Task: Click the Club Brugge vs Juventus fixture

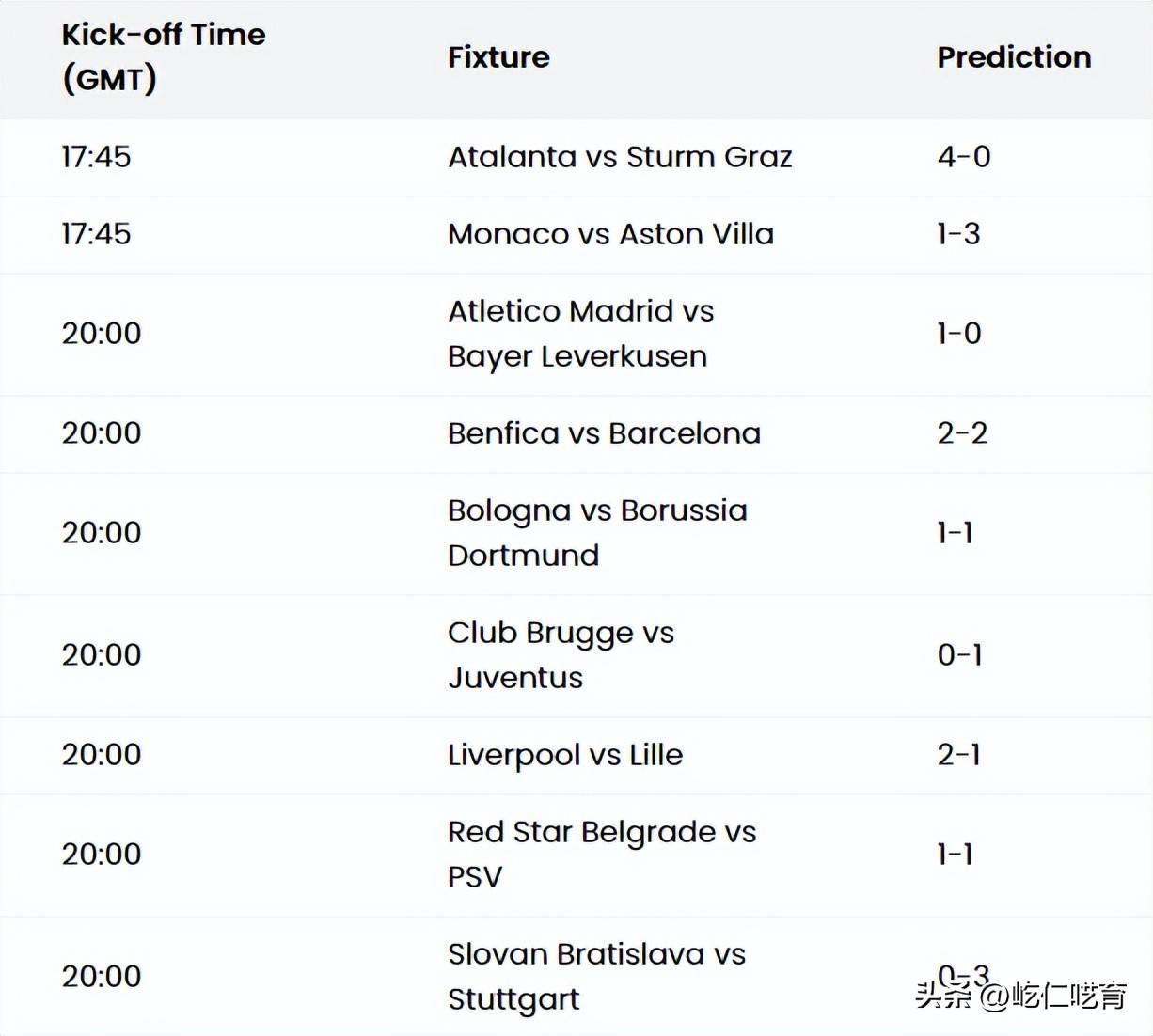Action: (561, 655)
